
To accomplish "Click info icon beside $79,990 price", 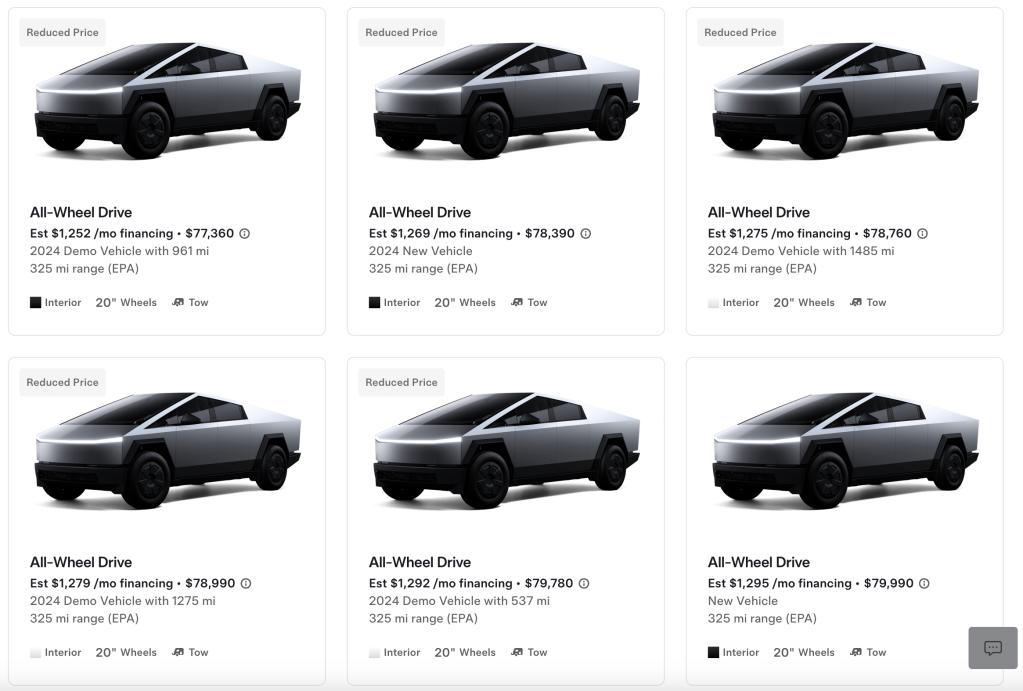I will [924, 584].
